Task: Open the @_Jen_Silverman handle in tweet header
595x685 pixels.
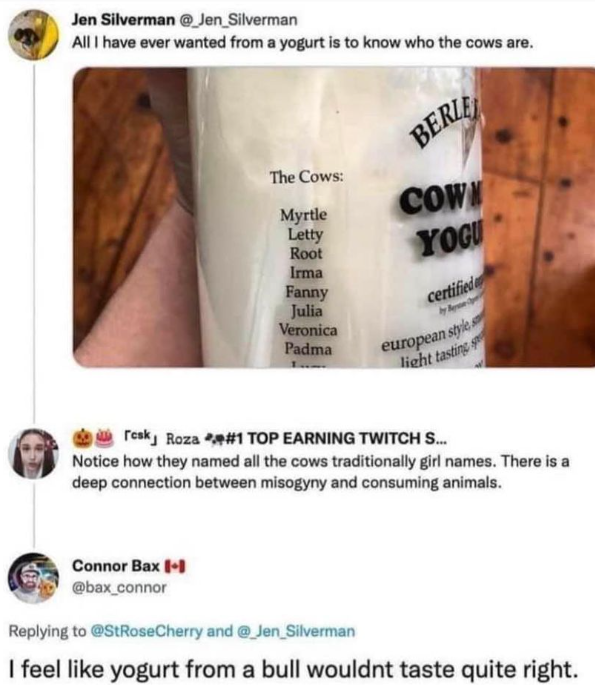Action: (x=237, y=20)
